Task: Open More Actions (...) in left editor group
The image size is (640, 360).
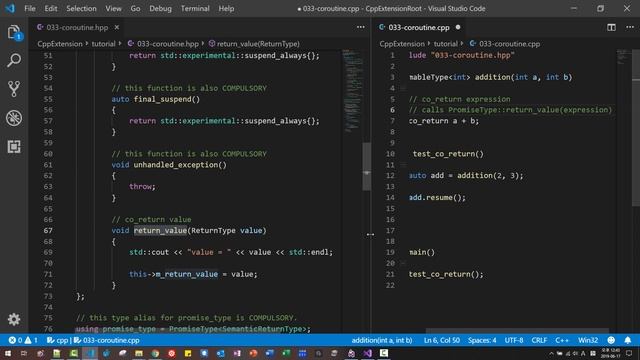Action: point(360,27)
